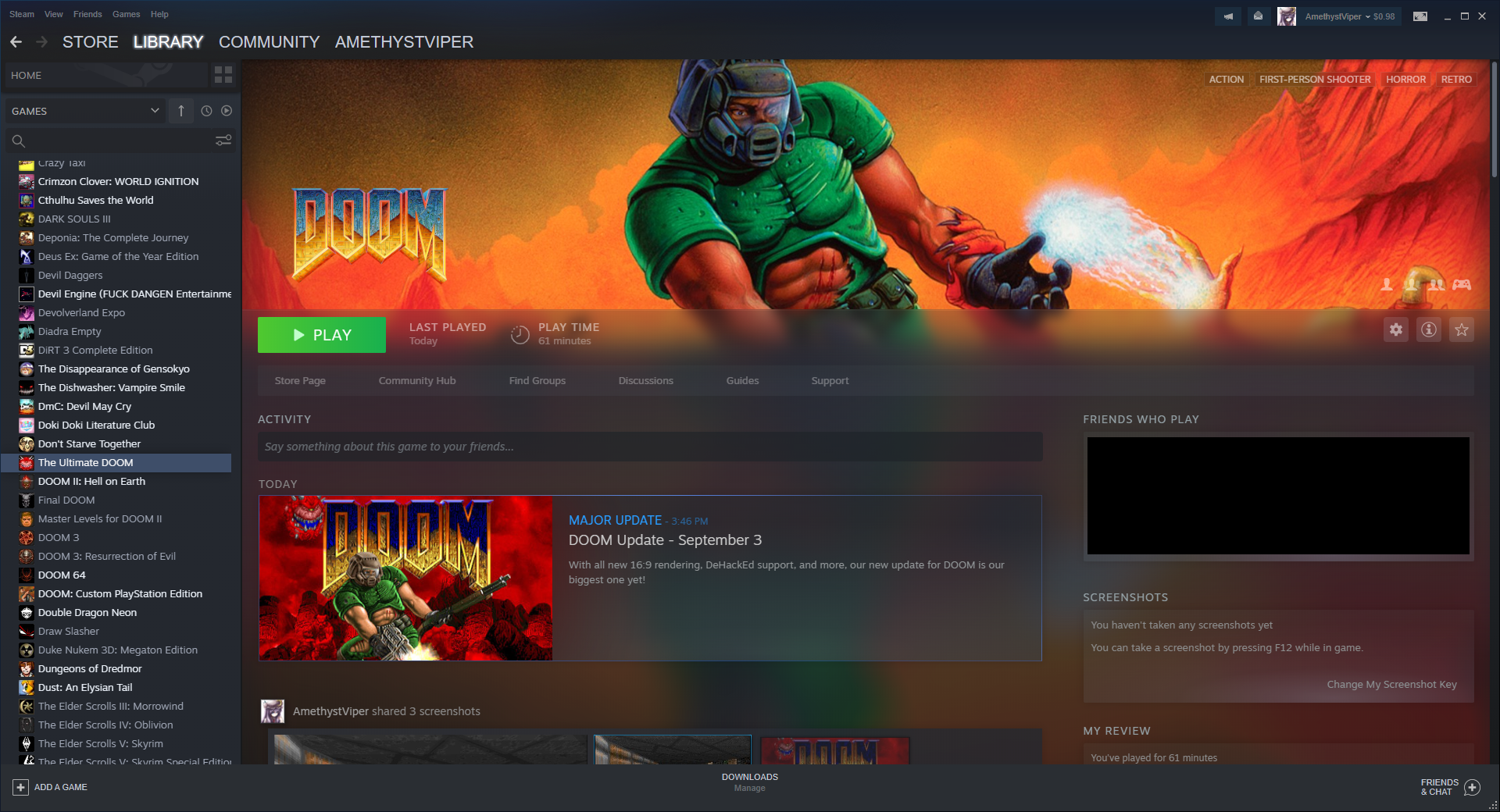
Task: Open Steam announcements megaphone icon
Action: tap(1228, 16)
